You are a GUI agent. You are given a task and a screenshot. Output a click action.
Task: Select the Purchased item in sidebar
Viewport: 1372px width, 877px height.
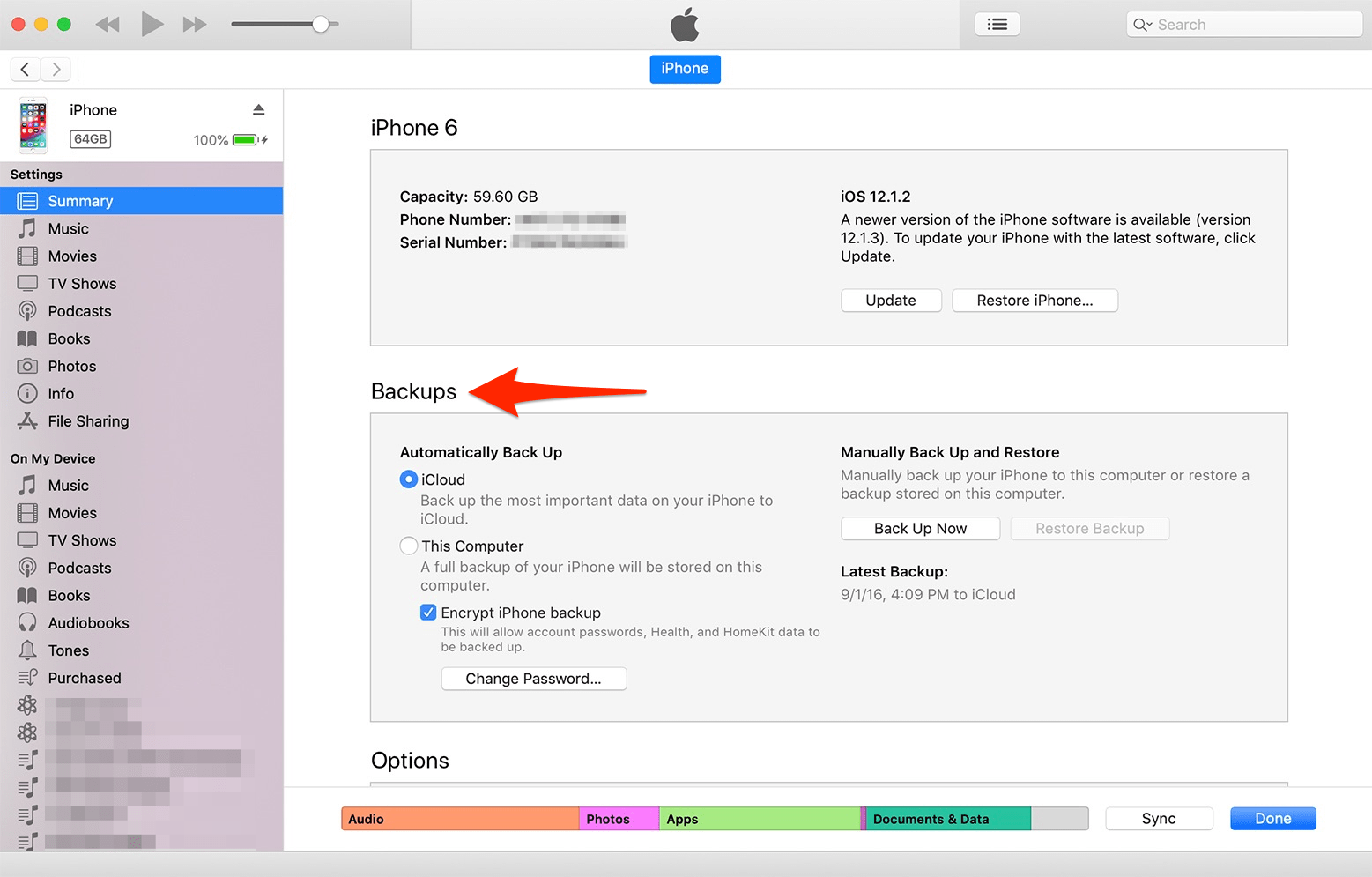tap(84, 678)
